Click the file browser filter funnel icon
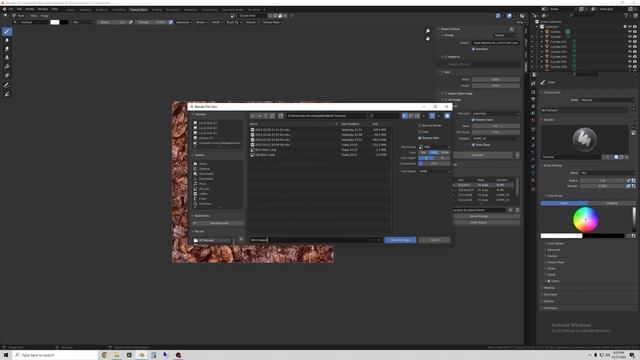 [432, 116]
